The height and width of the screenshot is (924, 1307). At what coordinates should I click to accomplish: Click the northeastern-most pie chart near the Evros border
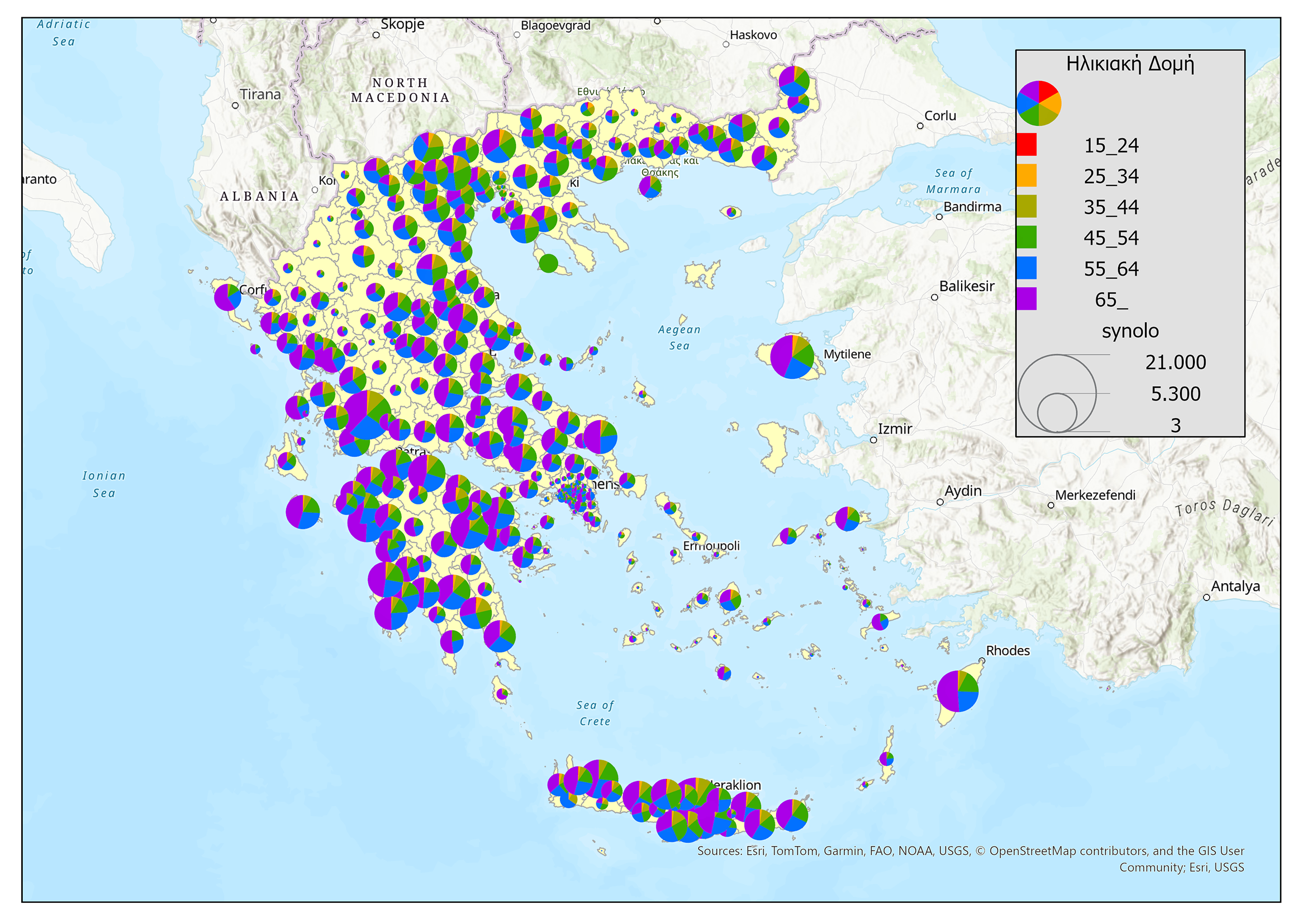(793, 81)
